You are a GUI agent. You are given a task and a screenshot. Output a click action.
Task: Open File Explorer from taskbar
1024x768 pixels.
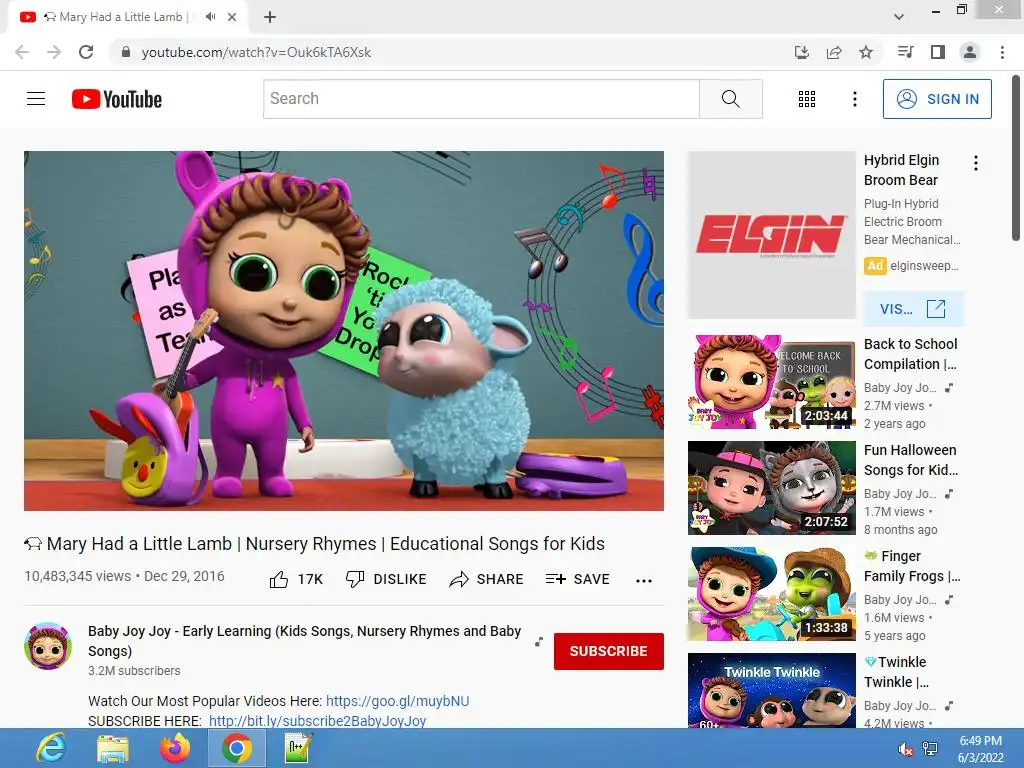pos(113,748)
